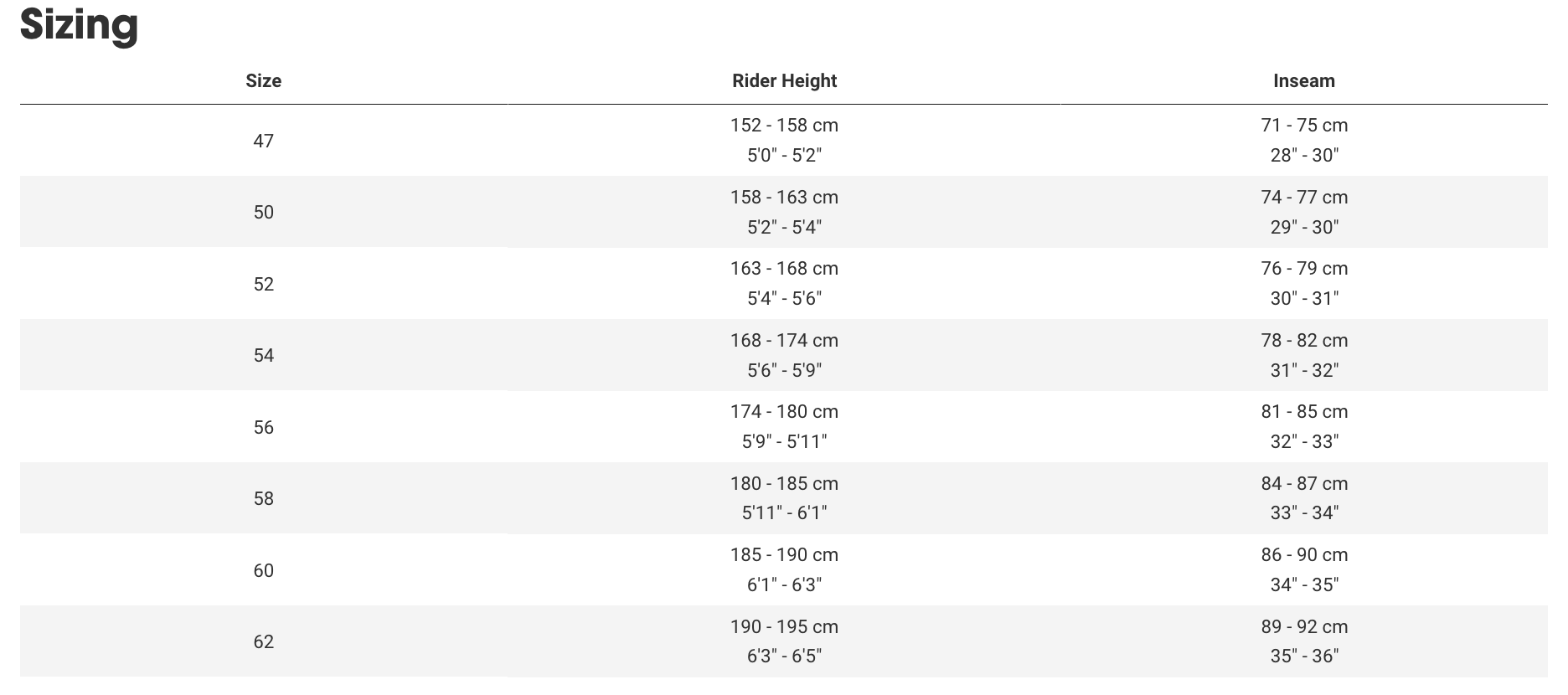Click the 78 - 82 cm inseam value
Image resolution: width=1568 pixels, height=695 pixels.
click(x=1304, y=341)
